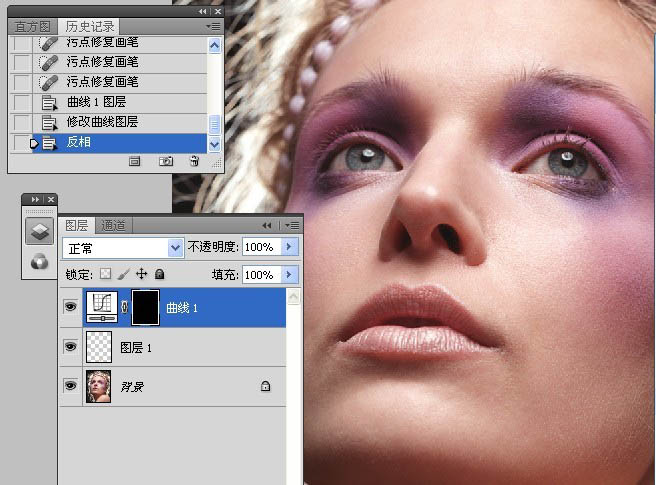Select the 曲线 1 layer name
The image size is (656, 485).
(x=182, y=308)
